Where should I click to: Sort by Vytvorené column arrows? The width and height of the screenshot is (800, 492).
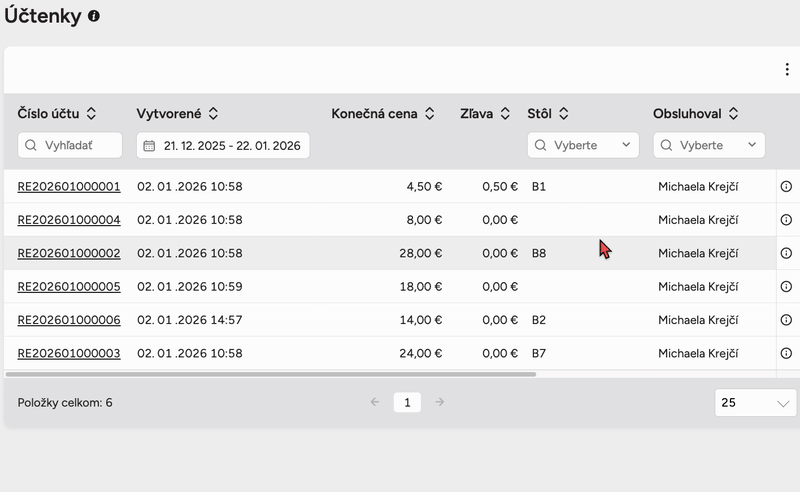[x=213, y=114]
